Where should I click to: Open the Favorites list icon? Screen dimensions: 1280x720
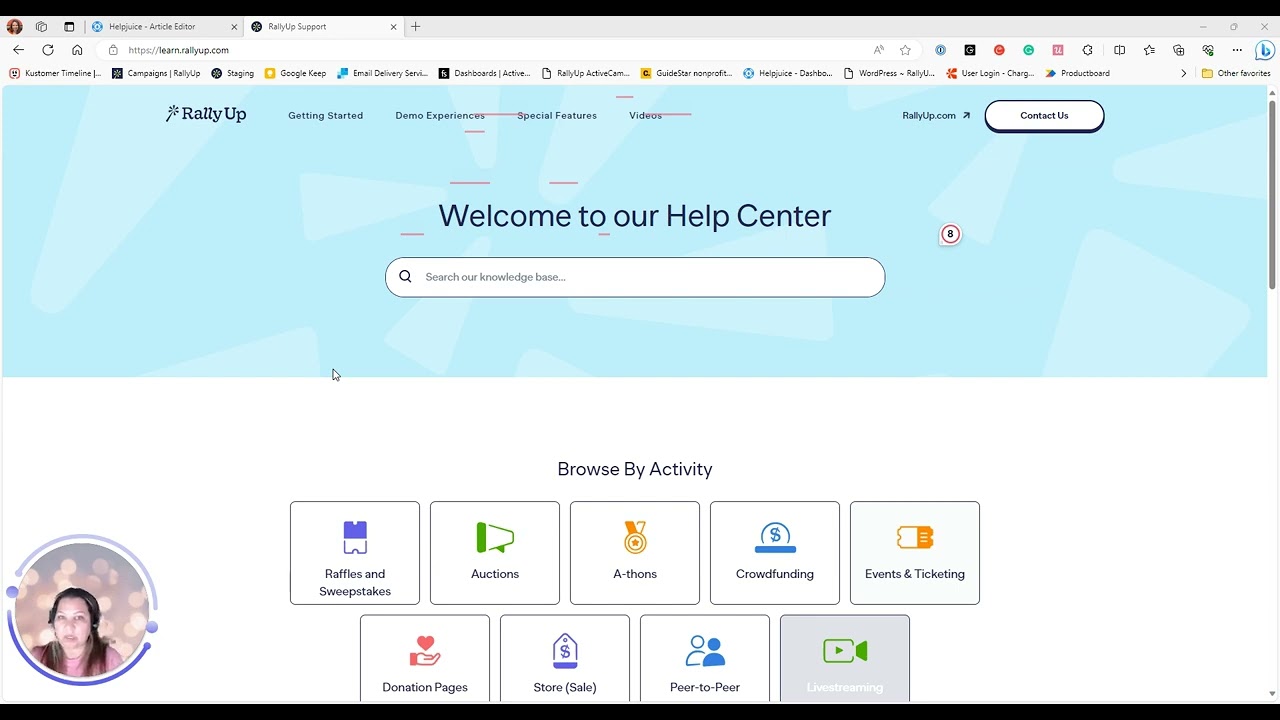pyautogui.click(x=1149, y=50)
